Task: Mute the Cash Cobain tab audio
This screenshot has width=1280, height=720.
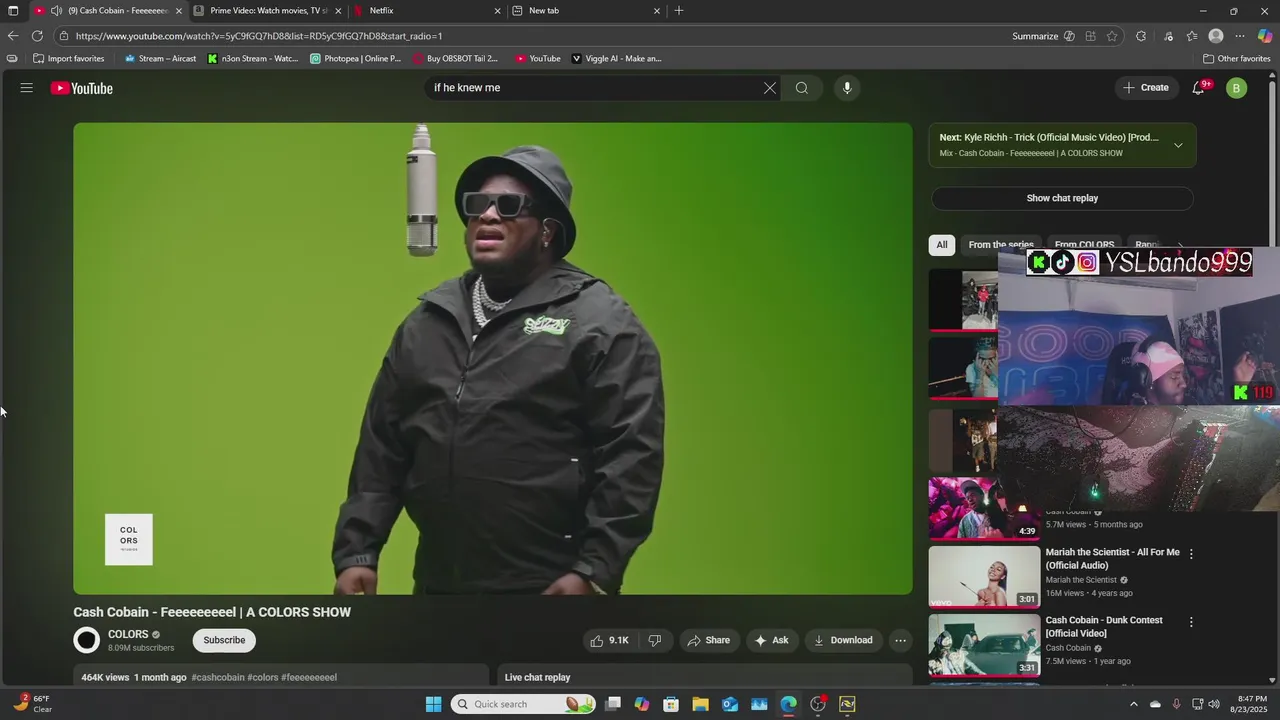Action: tap(57, 10)
